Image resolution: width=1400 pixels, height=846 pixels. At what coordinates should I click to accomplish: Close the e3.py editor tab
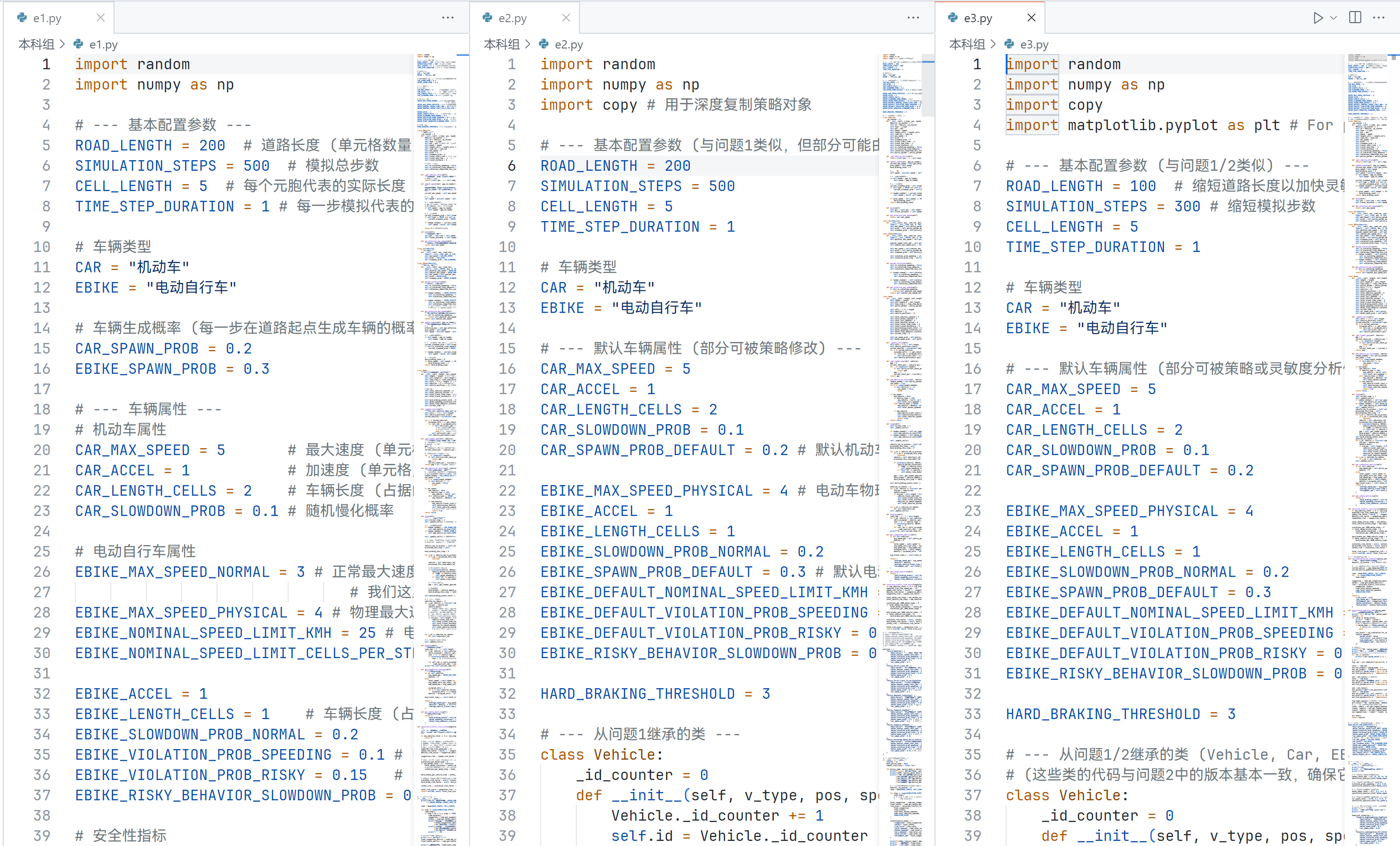1031,18
